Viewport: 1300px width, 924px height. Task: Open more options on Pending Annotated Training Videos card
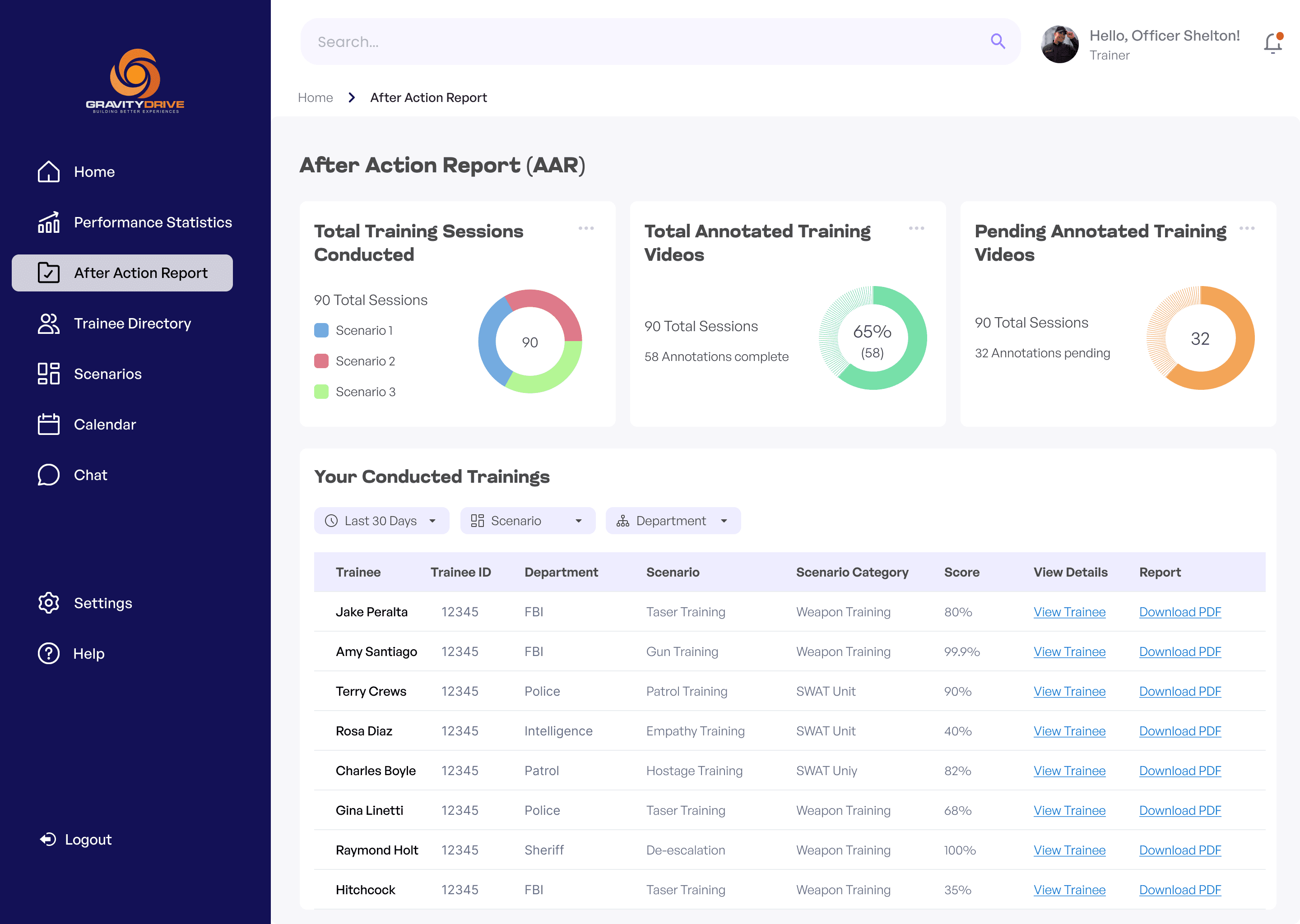(1246, 229)
